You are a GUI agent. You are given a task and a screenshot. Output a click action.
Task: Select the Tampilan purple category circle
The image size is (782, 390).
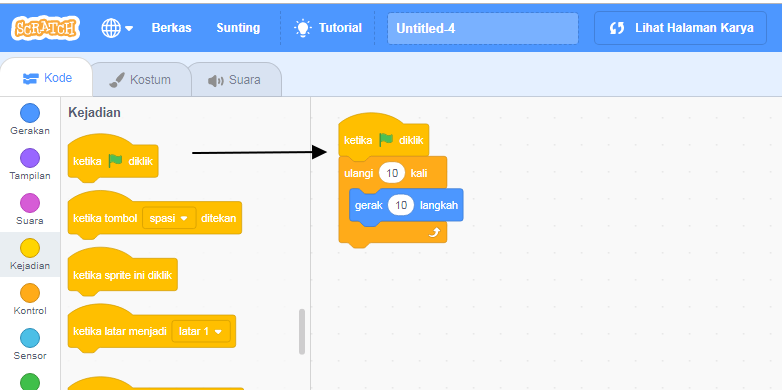(30, 158)
